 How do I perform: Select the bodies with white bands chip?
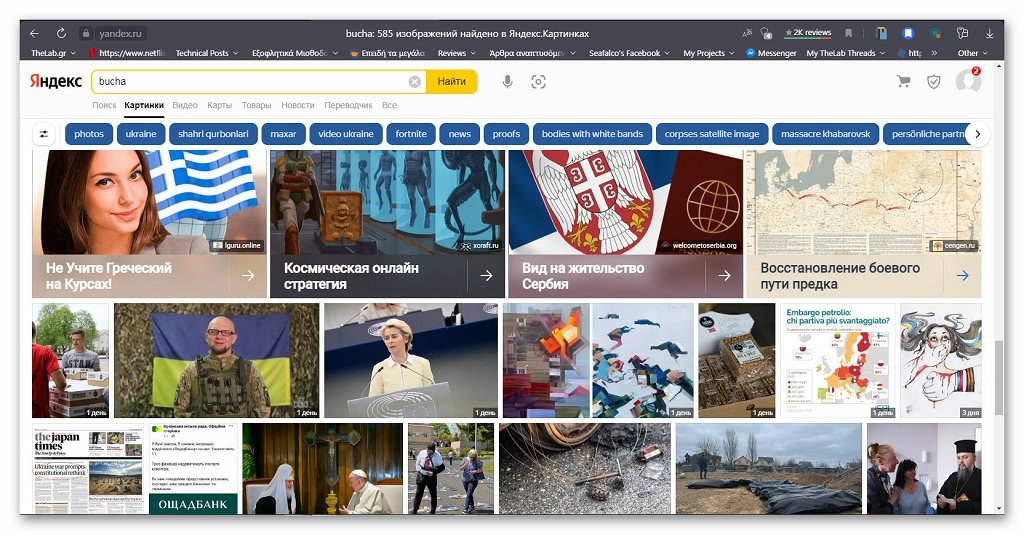click(592, 134)
